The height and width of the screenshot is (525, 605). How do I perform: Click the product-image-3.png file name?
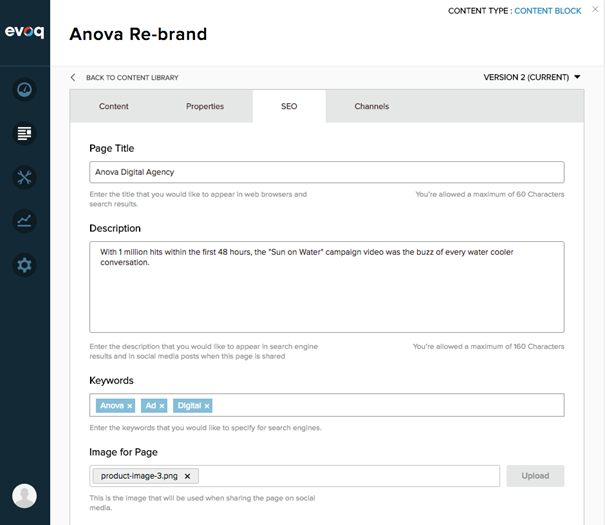pos(139,476)
